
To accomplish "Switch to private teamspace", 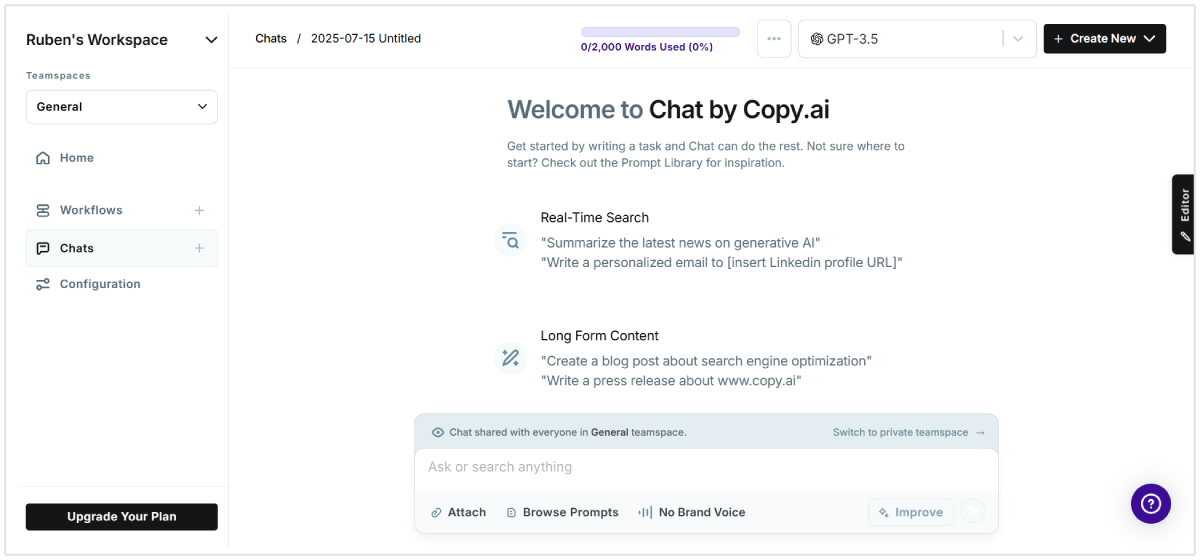I will [908, 432].
